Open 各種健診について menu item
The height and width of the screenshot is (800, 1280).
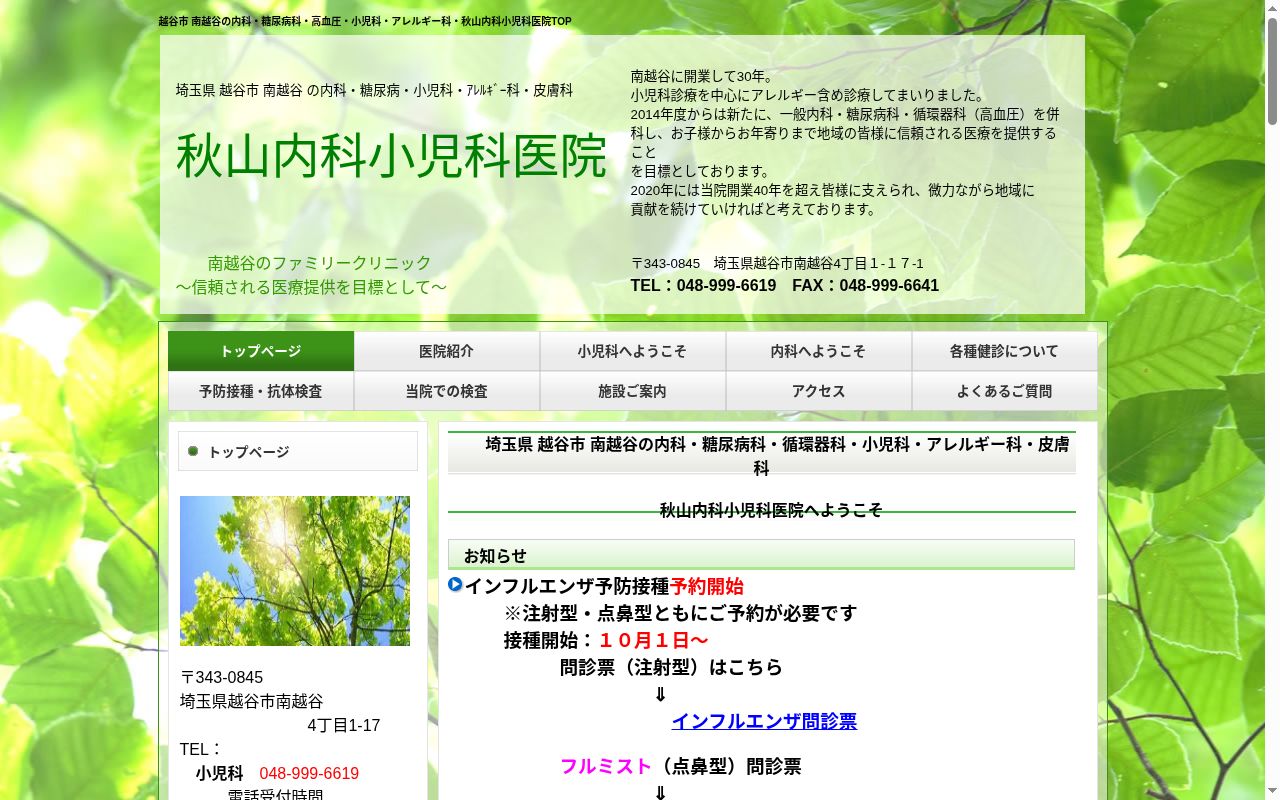coord(1004,351)
